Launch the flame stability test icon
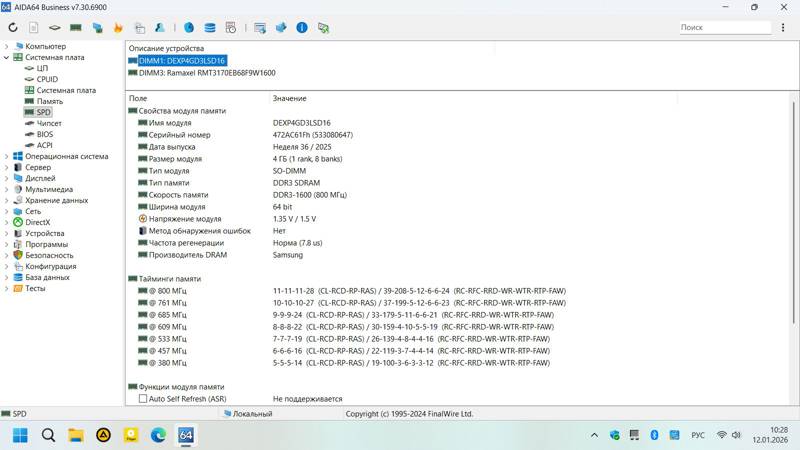The image size is (800, 450). click(118, 28)
